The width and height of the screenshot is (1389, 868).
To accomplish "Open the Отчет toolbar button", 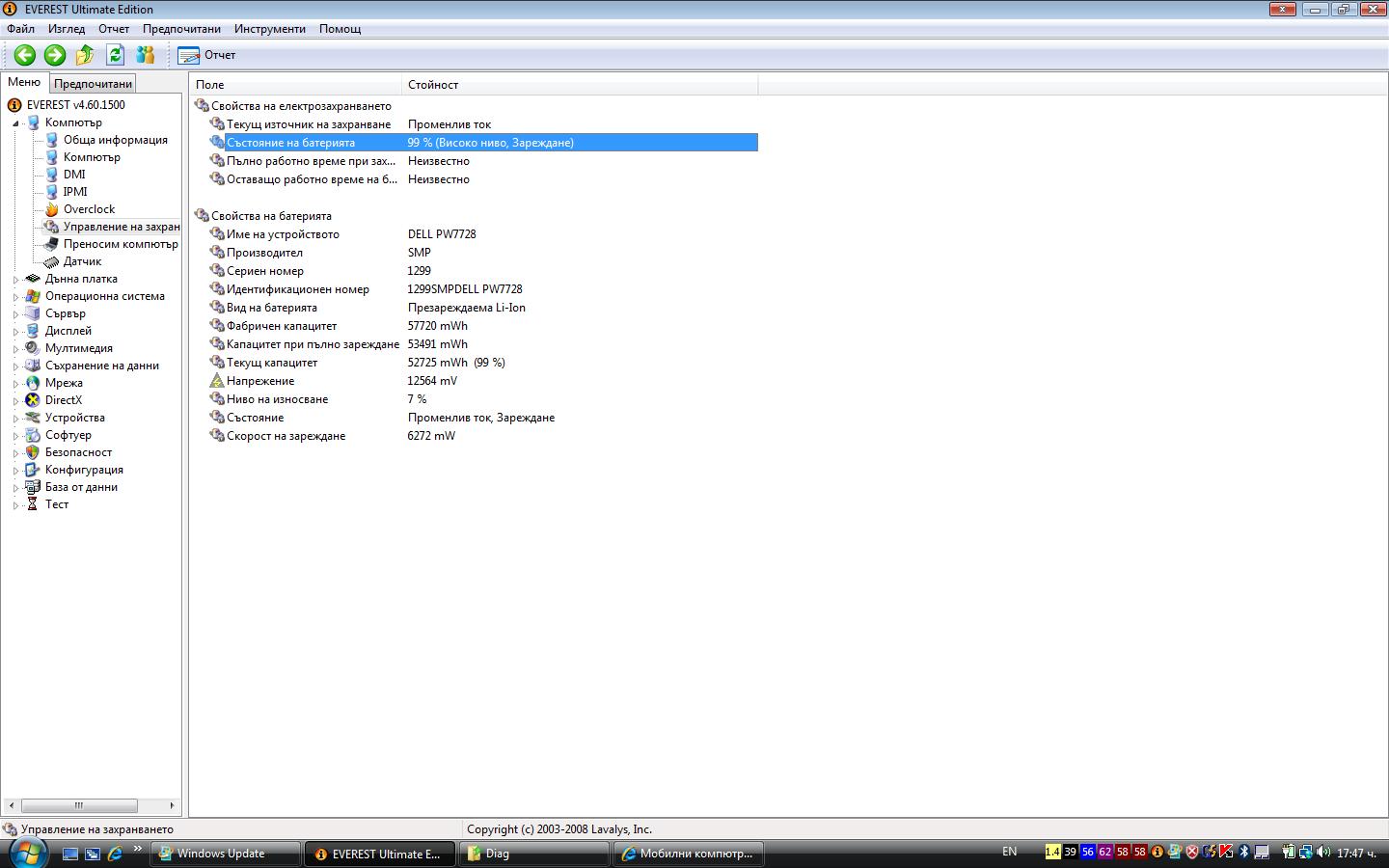I will click(x=206, y=55).
